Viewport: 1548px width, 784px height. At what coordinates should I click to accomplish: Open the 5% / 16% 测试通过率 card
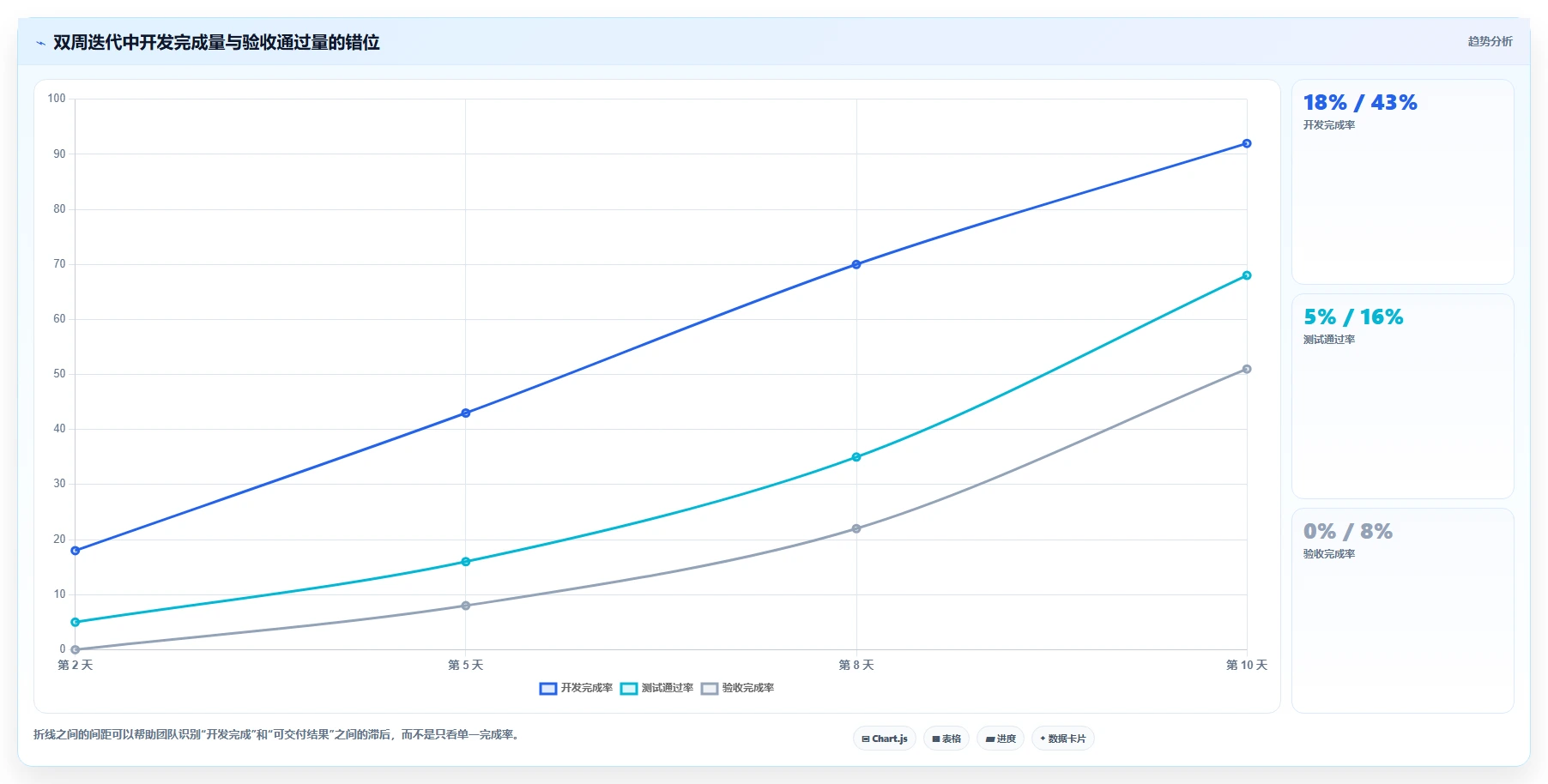[x=1403, y=396]
